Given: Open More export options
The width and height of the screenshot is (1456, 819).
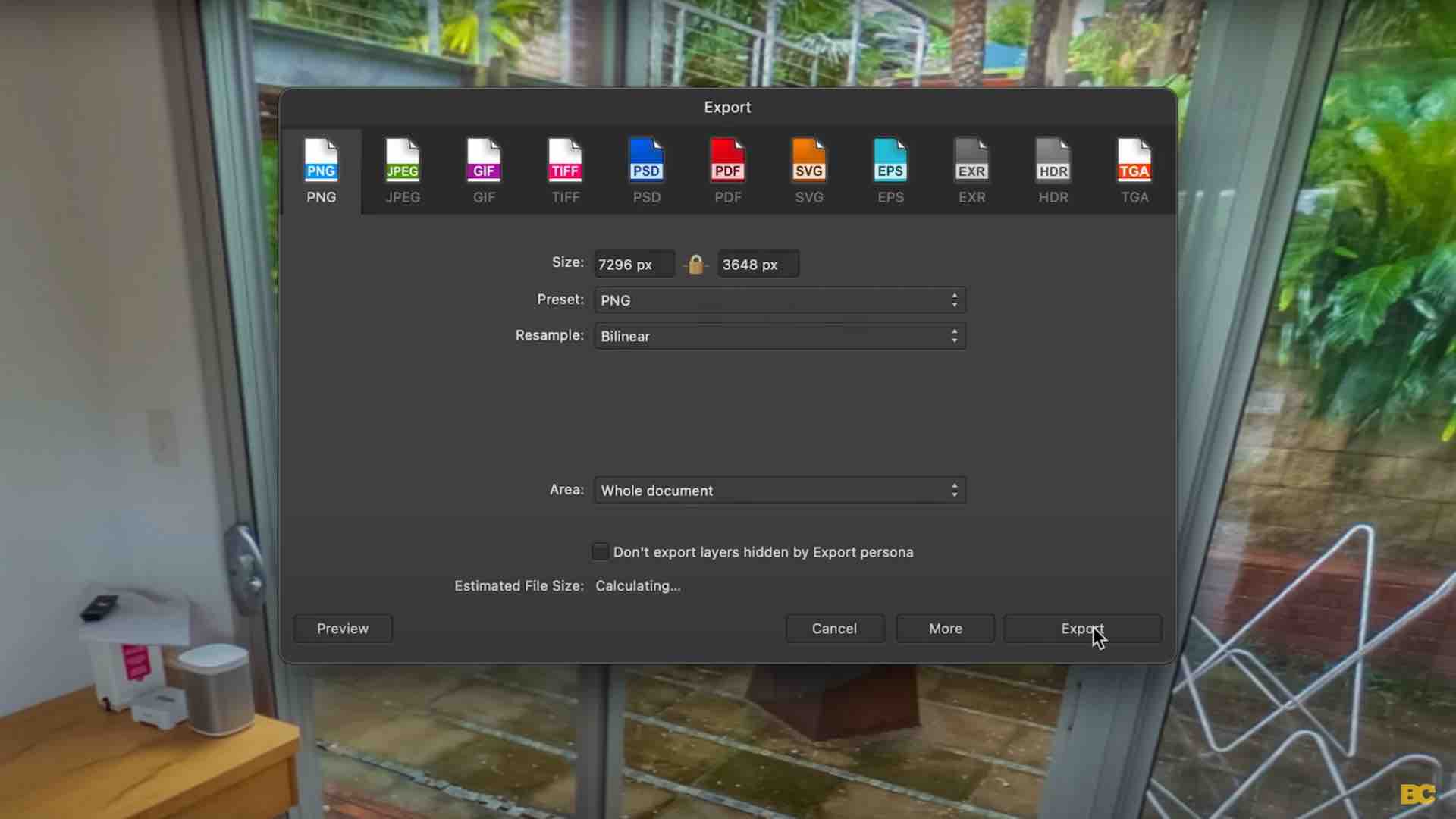Looking at the screenshot, I should (946, 629).
